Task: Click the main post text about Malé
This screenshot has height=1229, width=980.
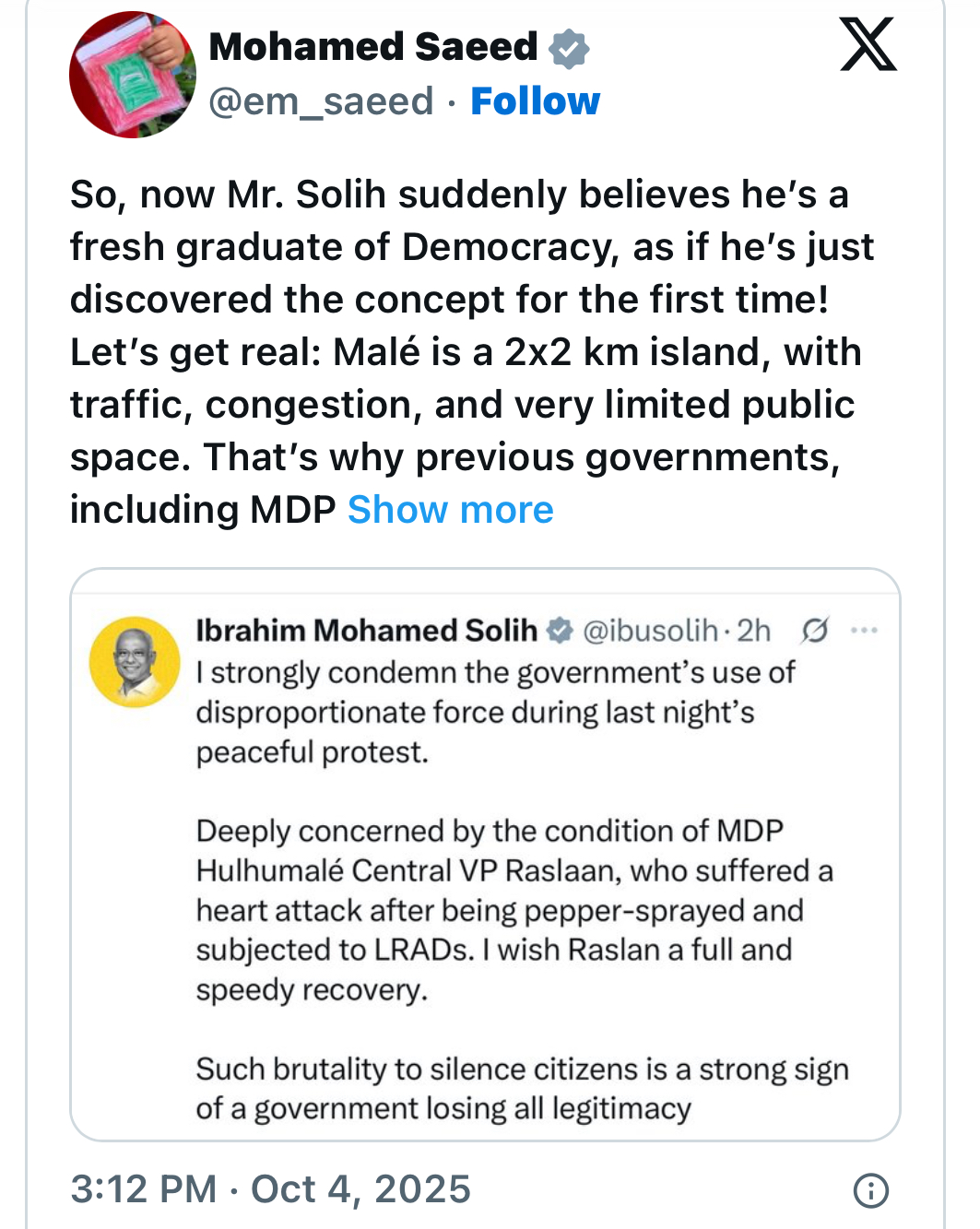Action: (x=466, y=352)
